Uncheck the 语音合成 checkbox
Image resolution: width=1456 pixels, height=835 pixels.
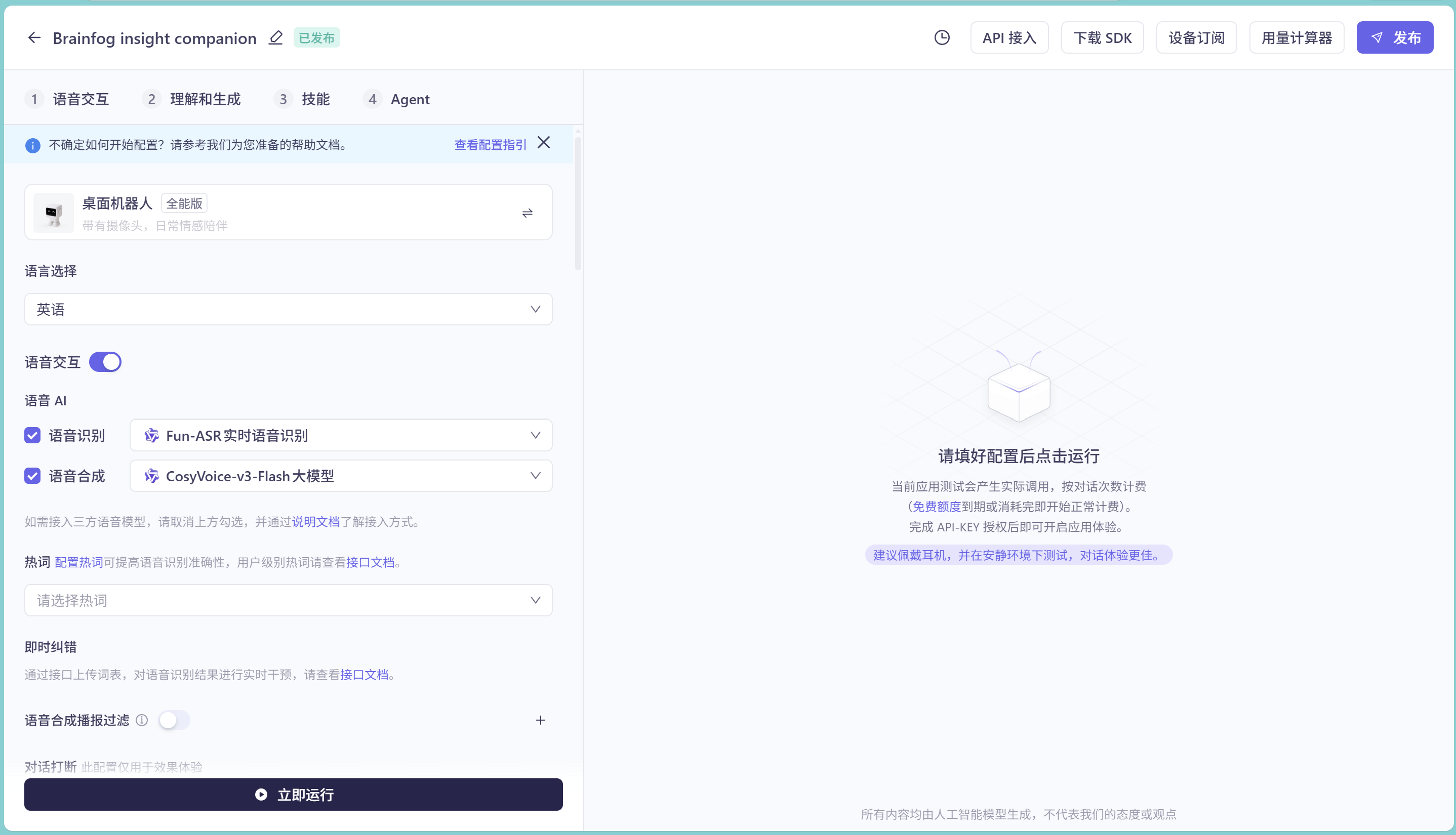32,476
